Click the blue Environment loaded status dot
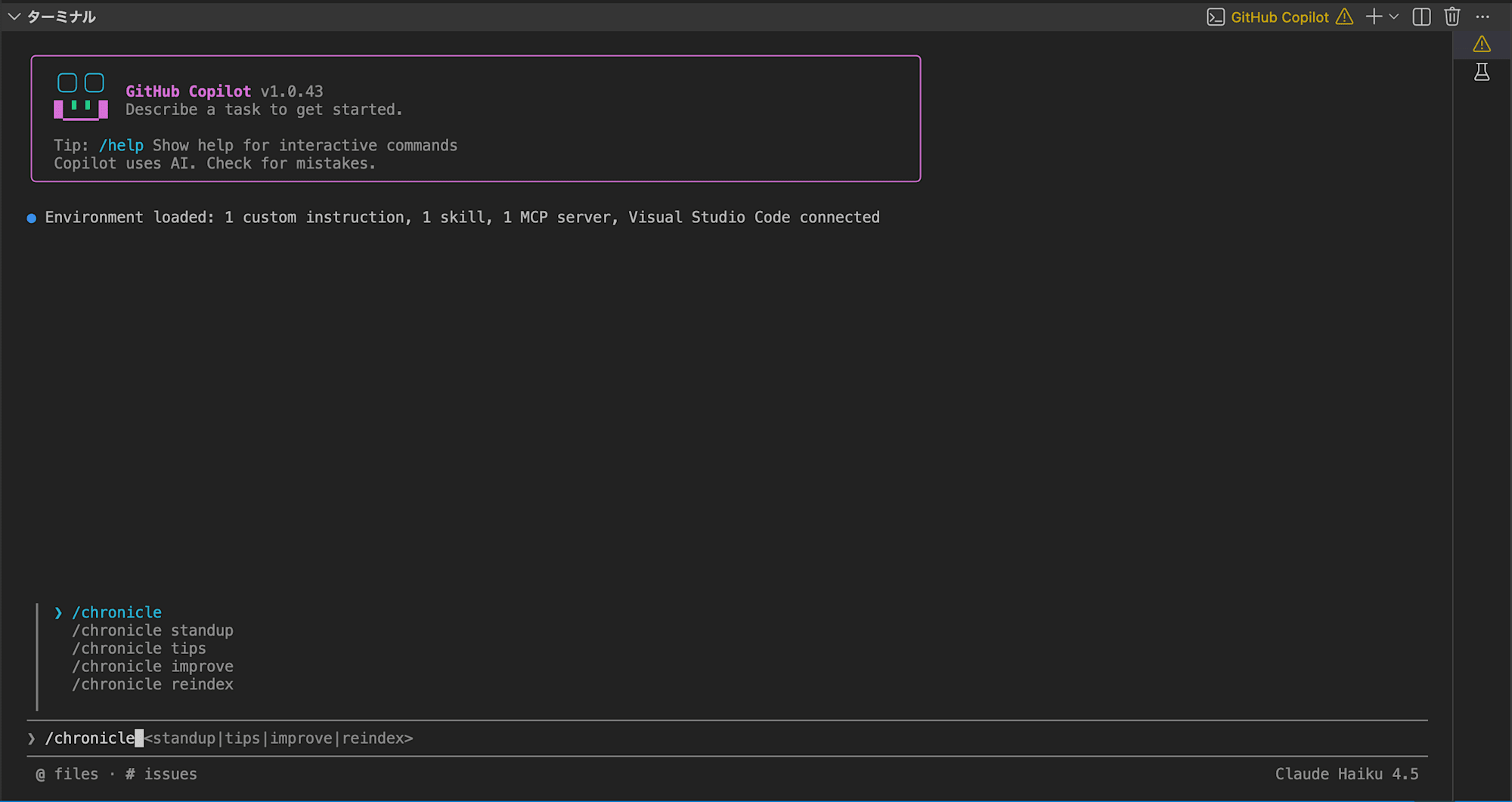Image resolution: width=1512 pixels, height=802 pixels. (32, 218)
